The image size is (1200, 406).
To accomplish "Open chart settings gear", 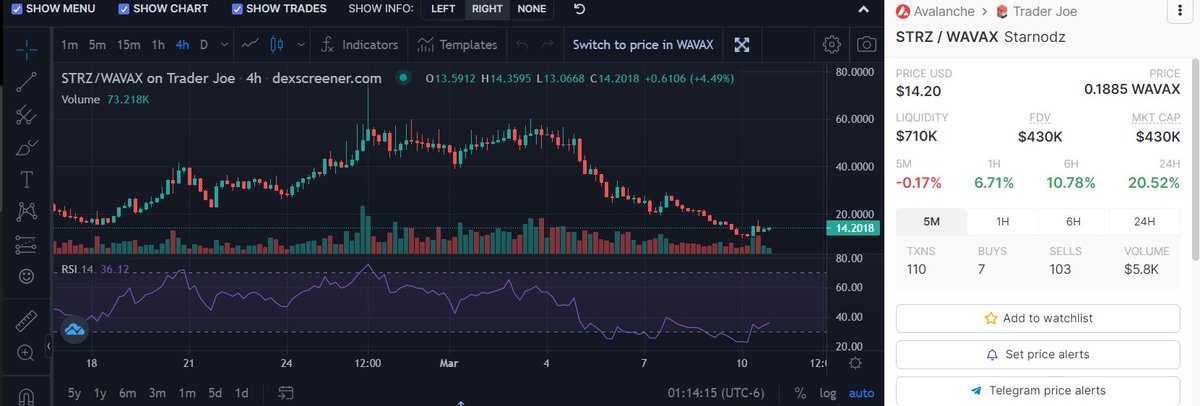I will click(831, 45).
